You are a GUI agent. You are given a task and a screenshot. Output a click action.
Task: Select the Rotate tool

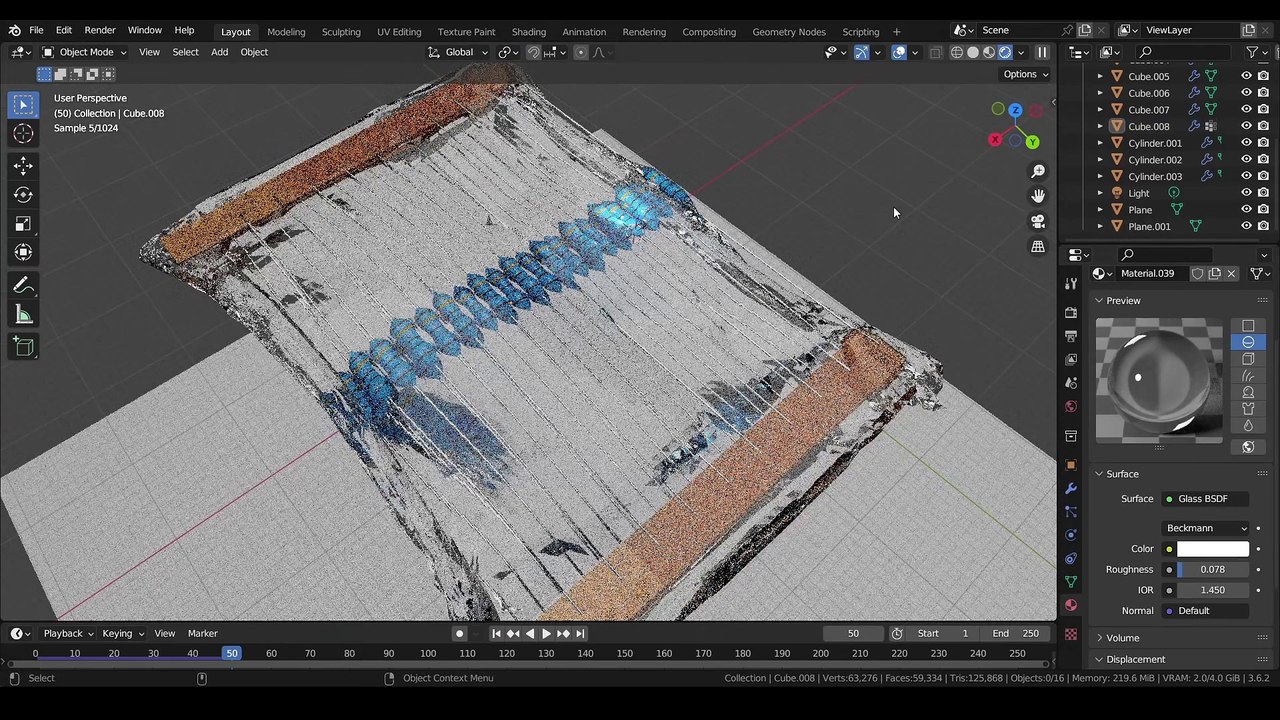(x=24, y=195)
